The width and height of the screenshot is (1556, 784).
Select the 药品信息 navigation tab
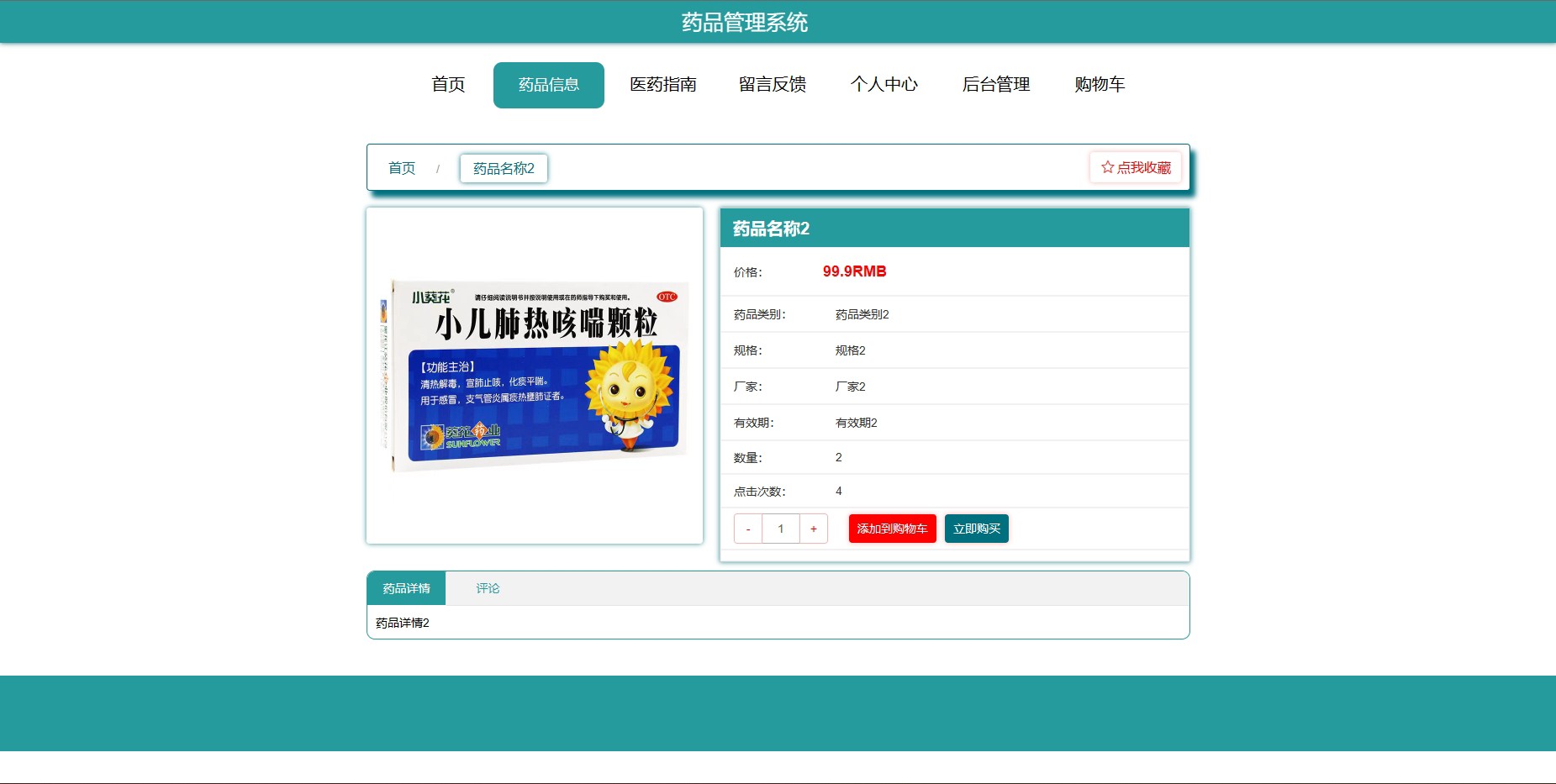(x=549, y=85)
